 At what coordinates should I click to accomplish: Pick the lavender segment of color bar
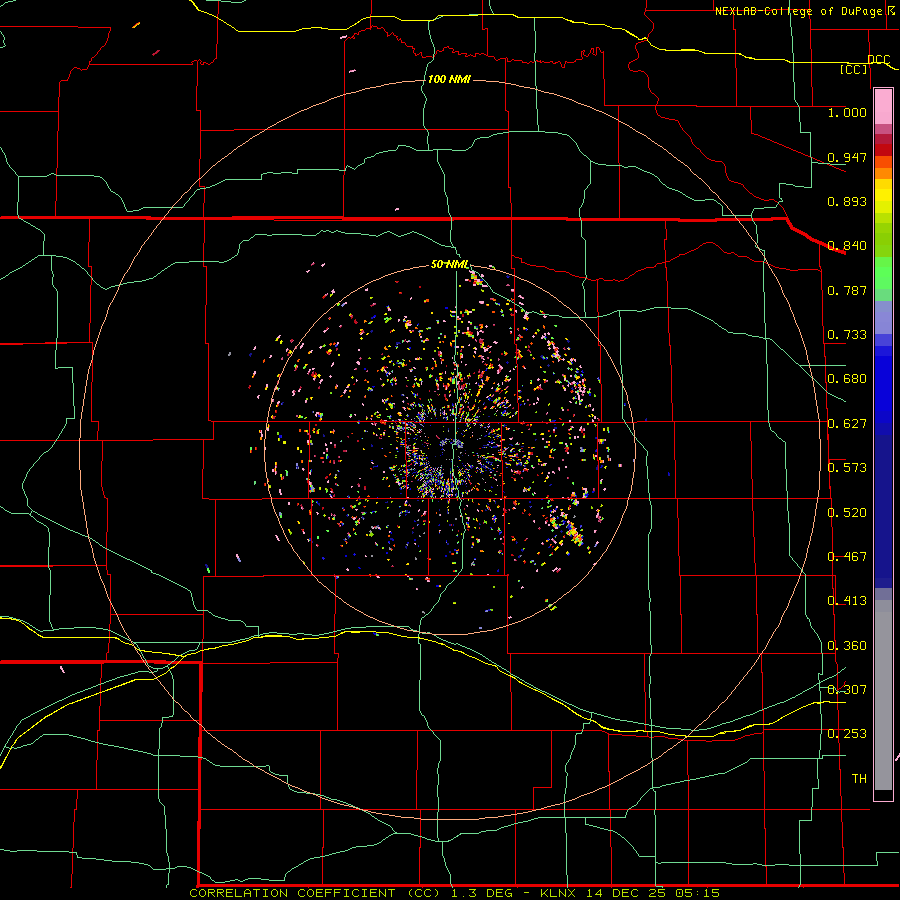(x=883, y=317)
